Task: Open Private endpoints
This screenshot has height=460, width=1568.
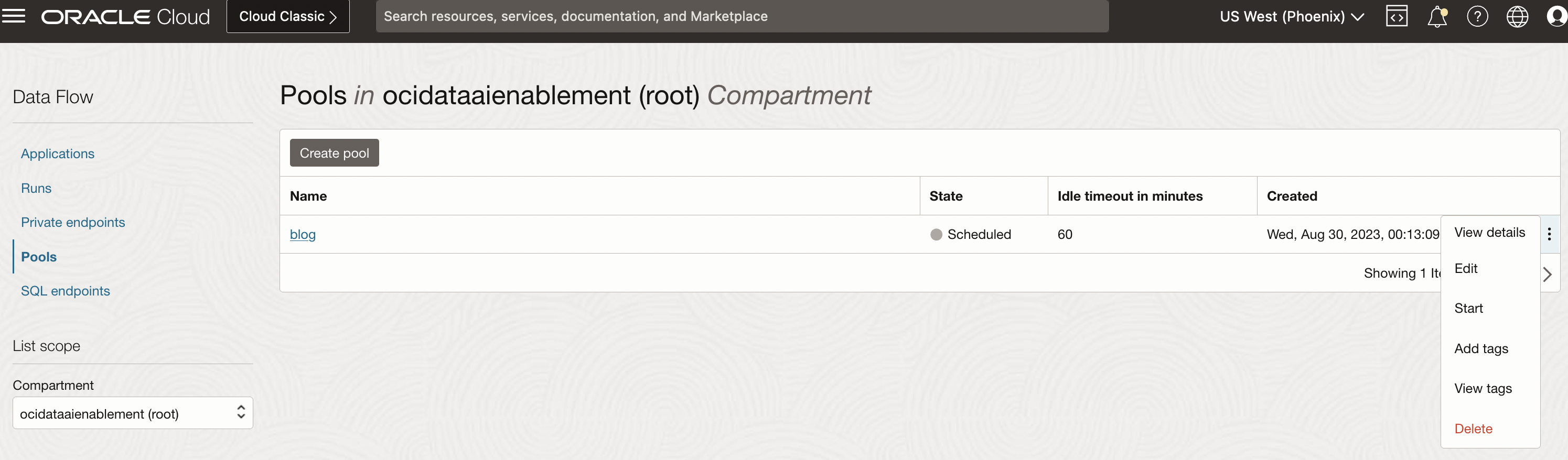Action: (x=73, y=222)
